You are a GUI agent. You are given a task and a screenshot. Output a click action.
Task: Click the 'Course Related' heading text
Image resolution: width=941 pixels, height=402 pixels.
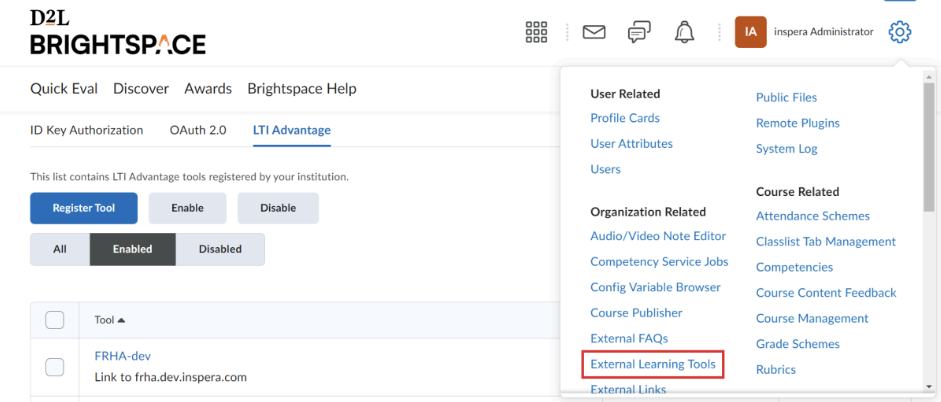point(798,192)
